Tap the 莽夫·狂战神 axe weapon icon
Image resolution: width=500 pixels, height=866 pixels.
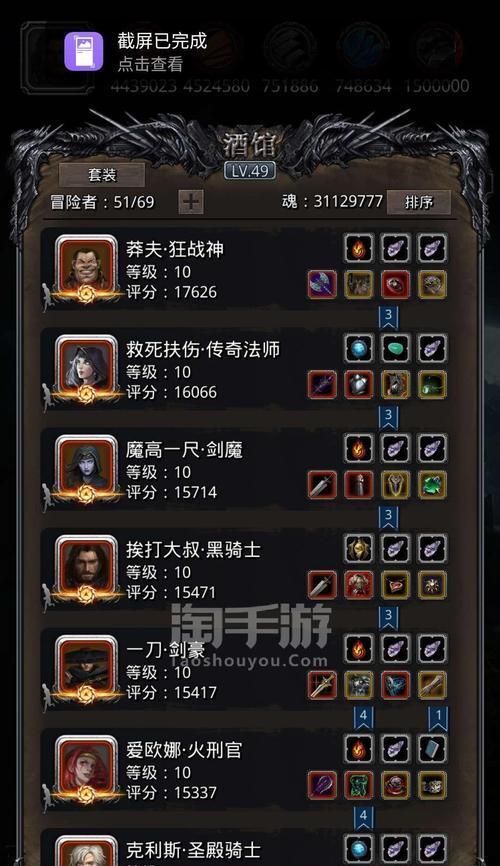[x=322, y=284]
